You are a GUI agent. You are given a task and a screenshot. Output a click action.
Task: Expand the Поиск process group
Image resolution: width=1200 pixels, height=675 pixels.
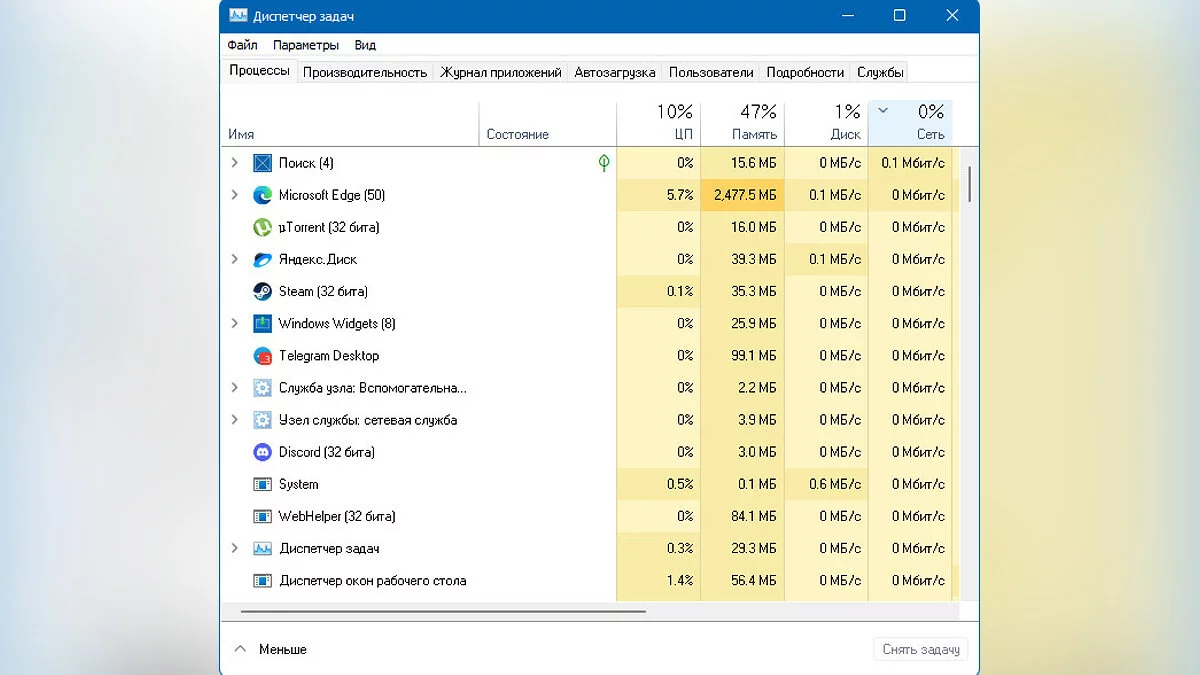pos(235,163)
